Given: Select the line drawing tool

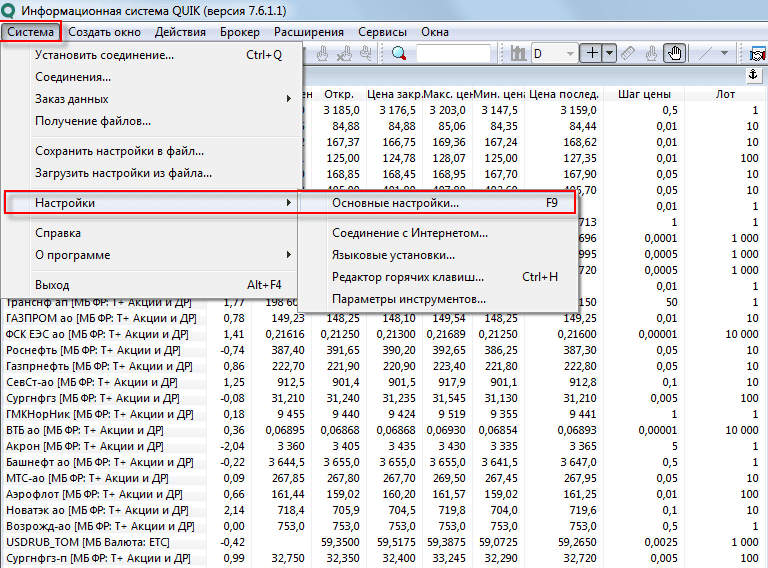Looking at the screenshot, I should (x=704, y=53).
